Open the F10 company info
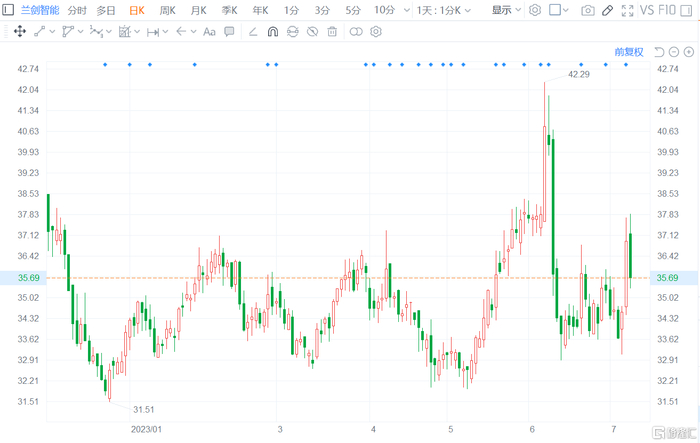700x443 pixels. click(667, 10)
